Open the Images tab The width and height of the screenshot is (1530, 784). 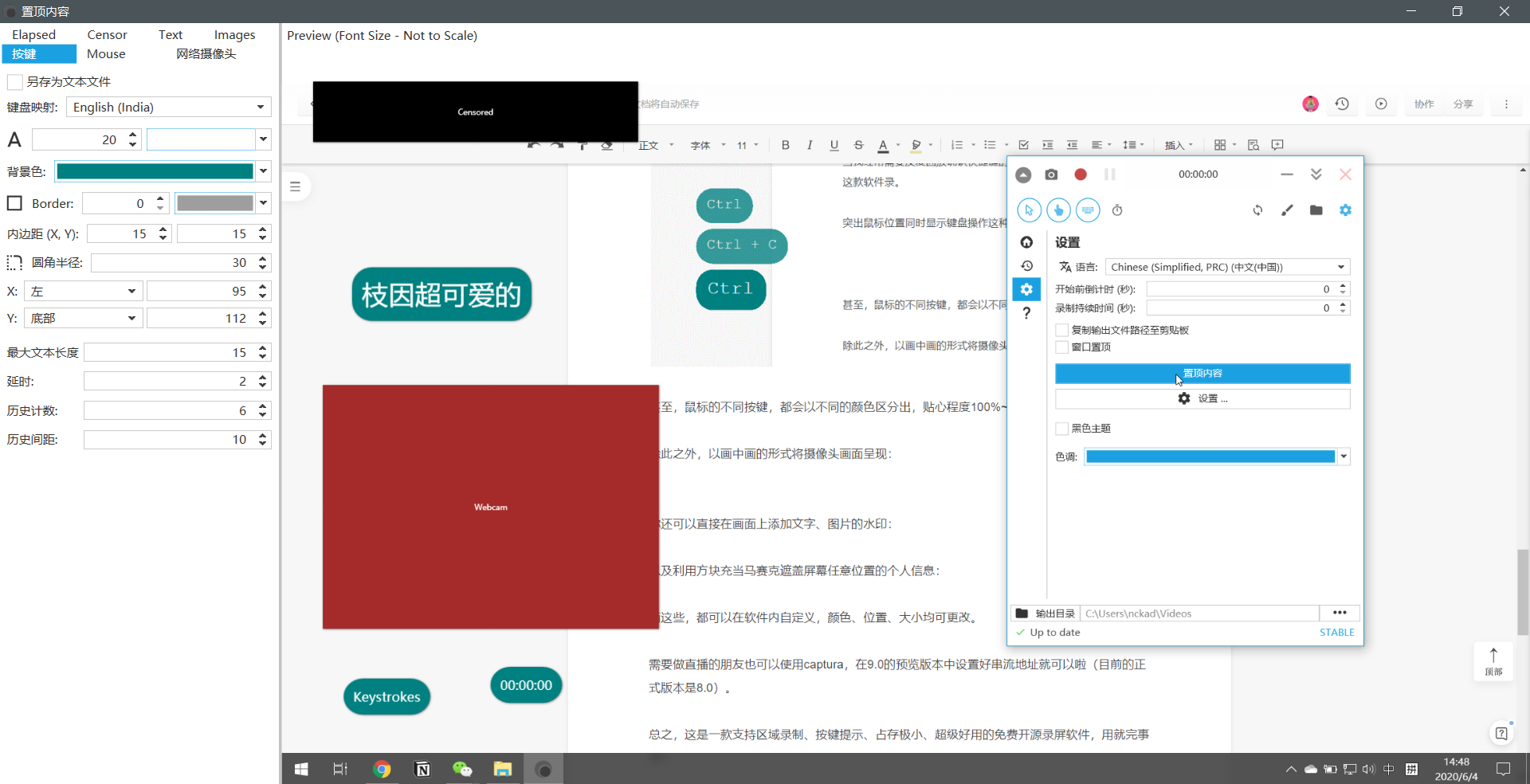pyautogui.click(x=233, y=34)
